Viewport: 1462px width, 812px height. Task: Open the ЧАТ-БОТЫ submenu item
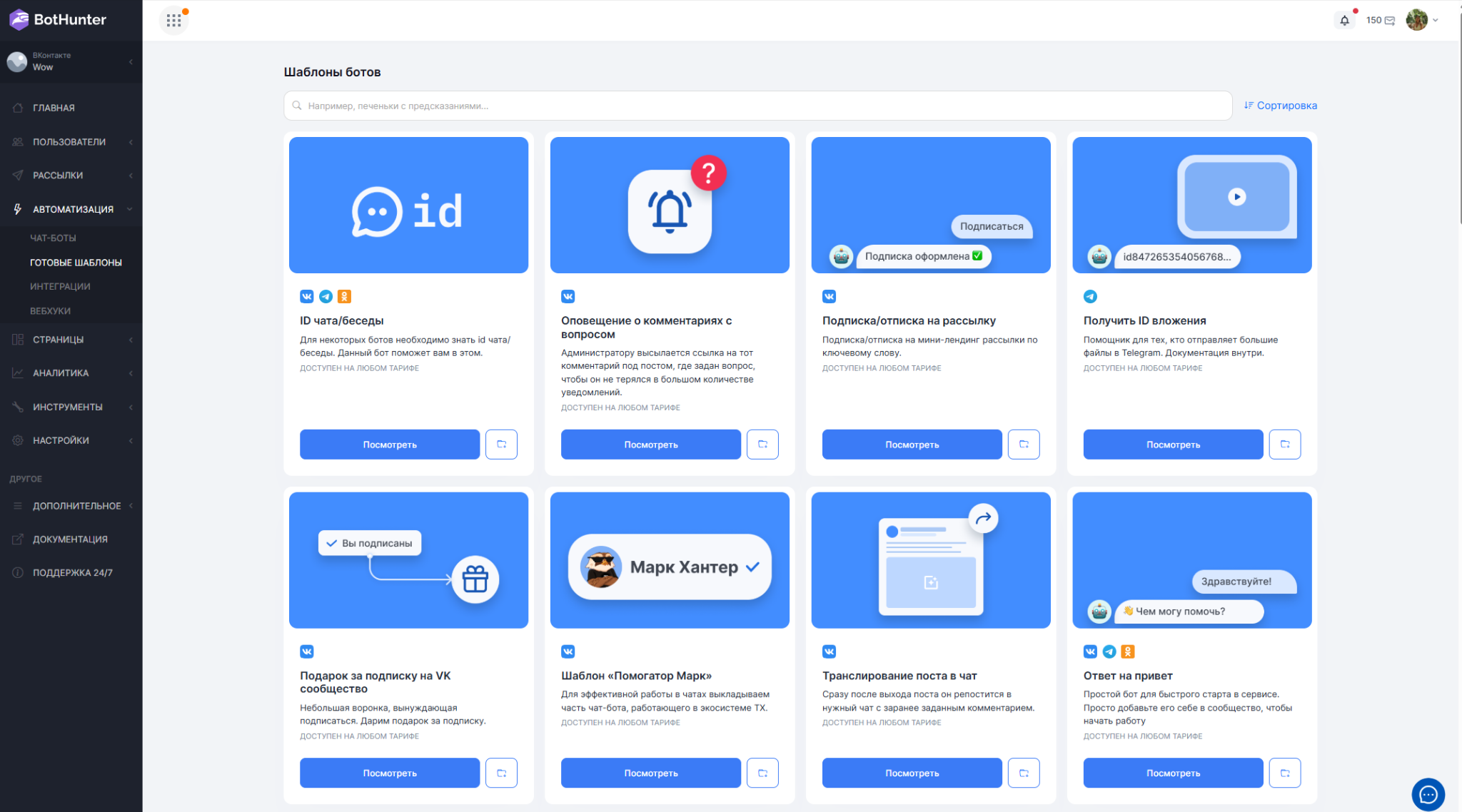[x=53, y=238]
